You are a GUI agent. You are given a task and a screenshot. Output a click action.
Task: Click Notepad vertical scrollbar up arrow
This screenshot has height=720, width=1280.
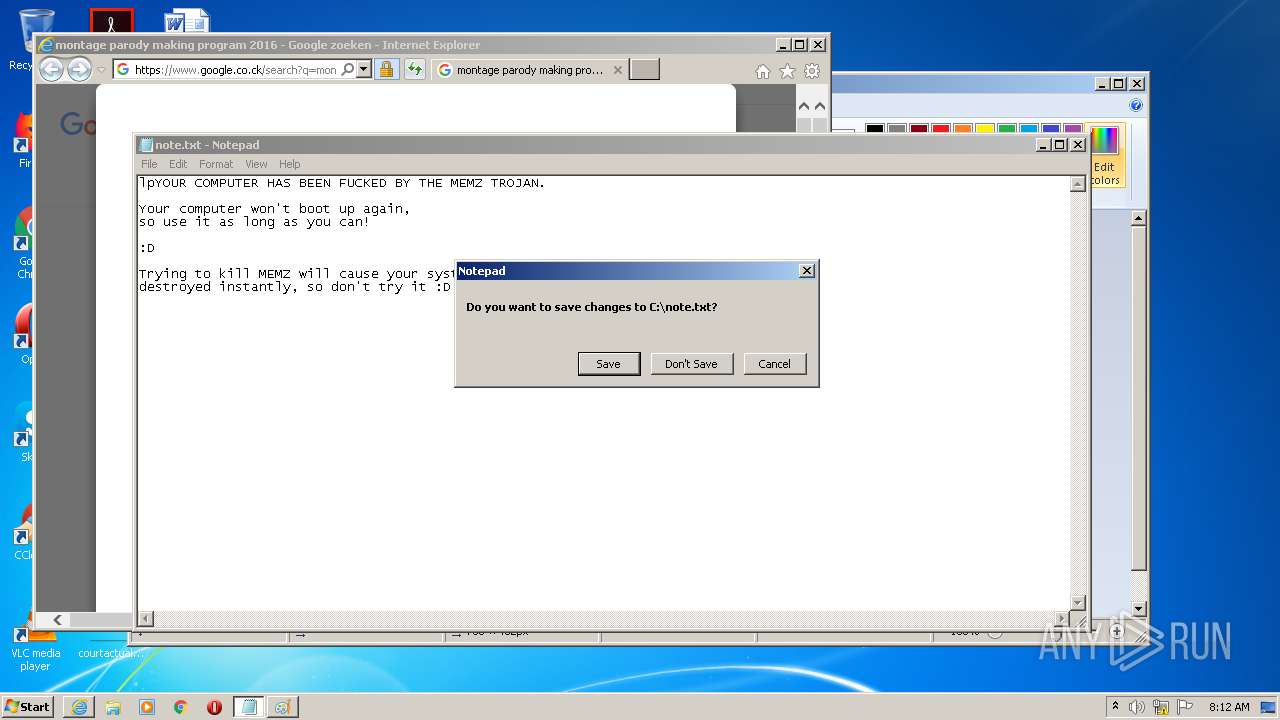tap(1077, 184)
